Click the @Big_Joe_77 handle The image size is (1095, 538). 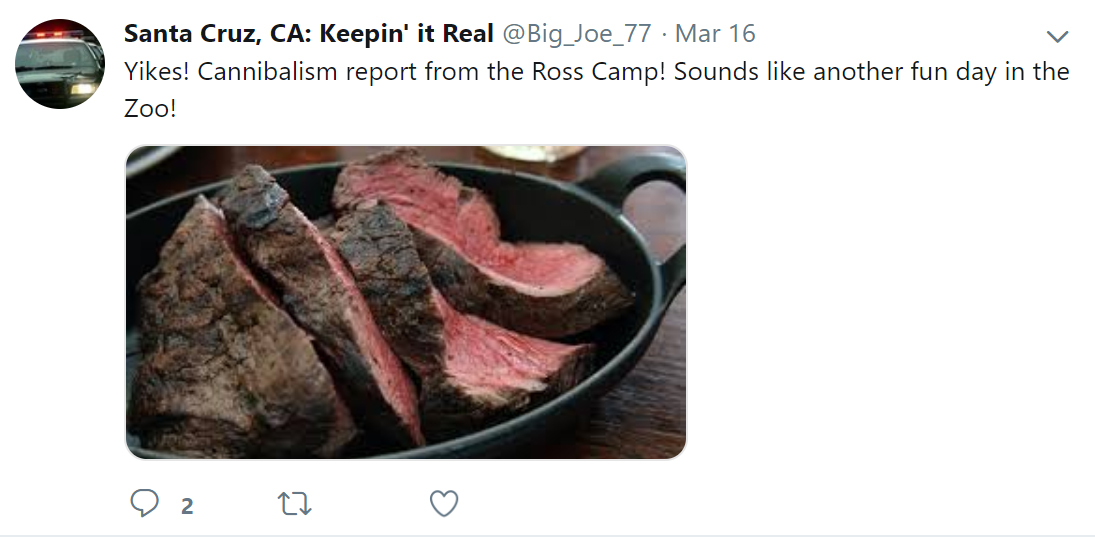(576, 34)
